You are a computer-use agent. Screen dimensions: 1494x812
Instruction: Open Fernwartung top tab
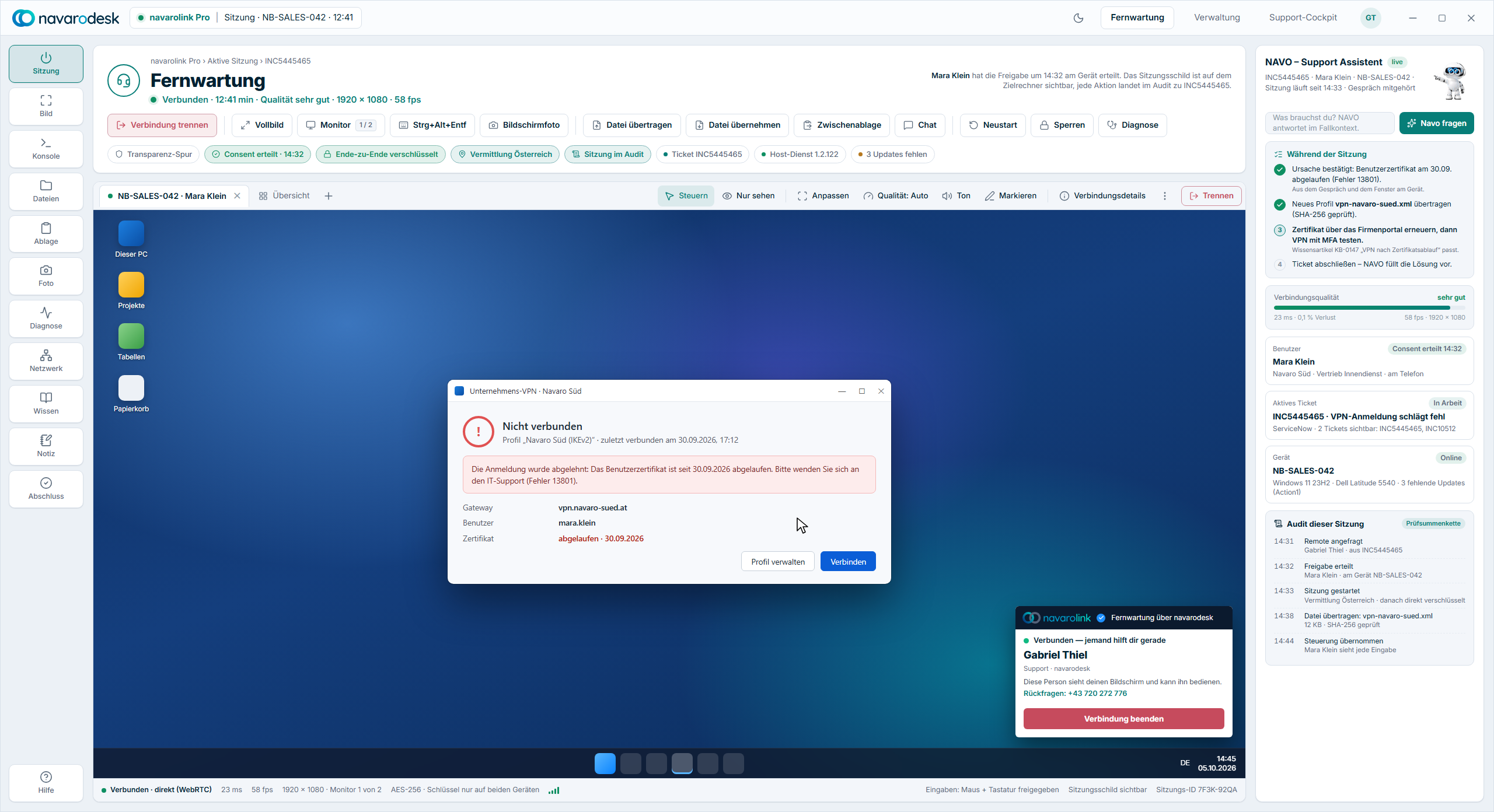click(1137, 17)
